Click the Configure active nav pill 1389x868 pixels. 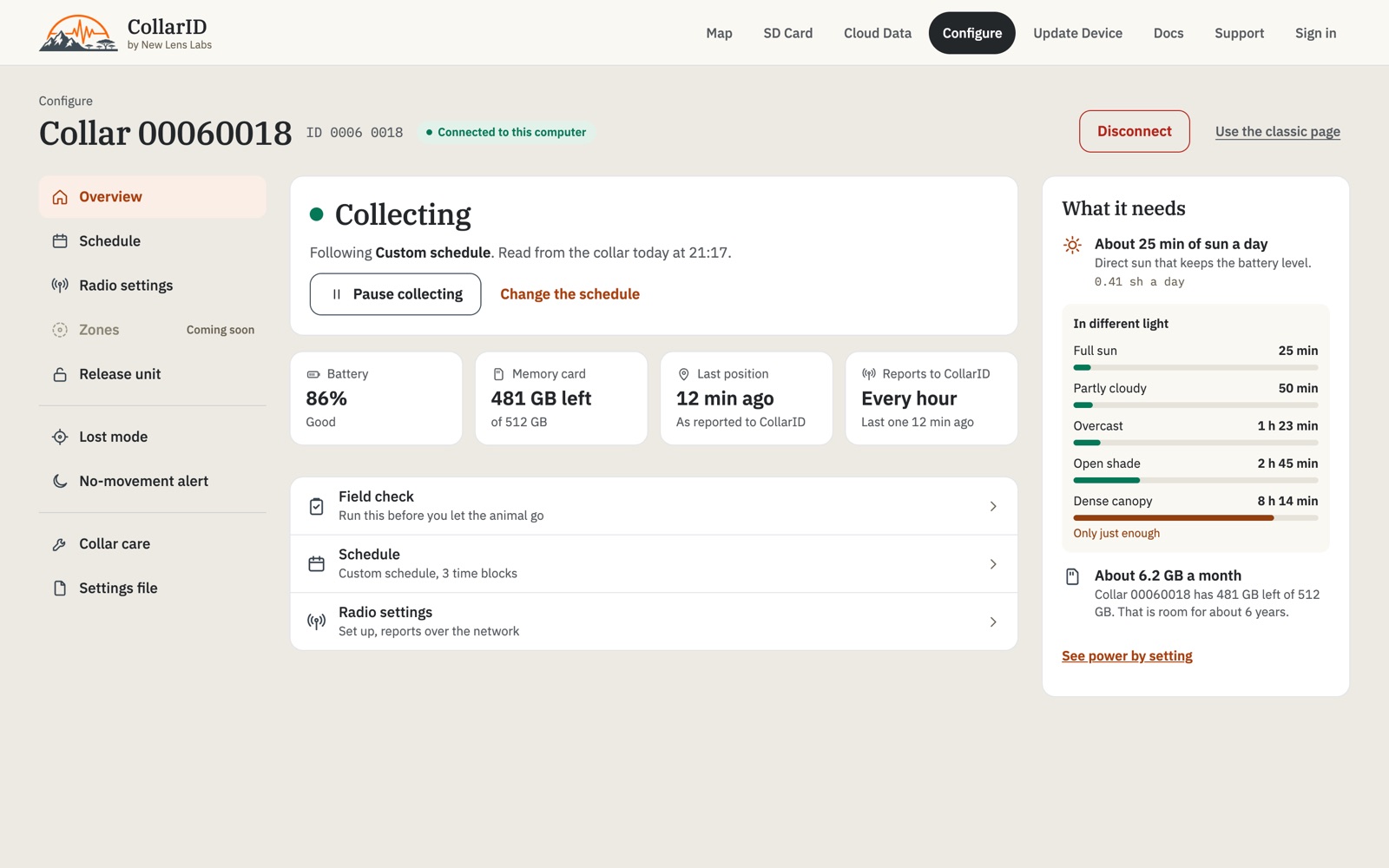(972, 33)
